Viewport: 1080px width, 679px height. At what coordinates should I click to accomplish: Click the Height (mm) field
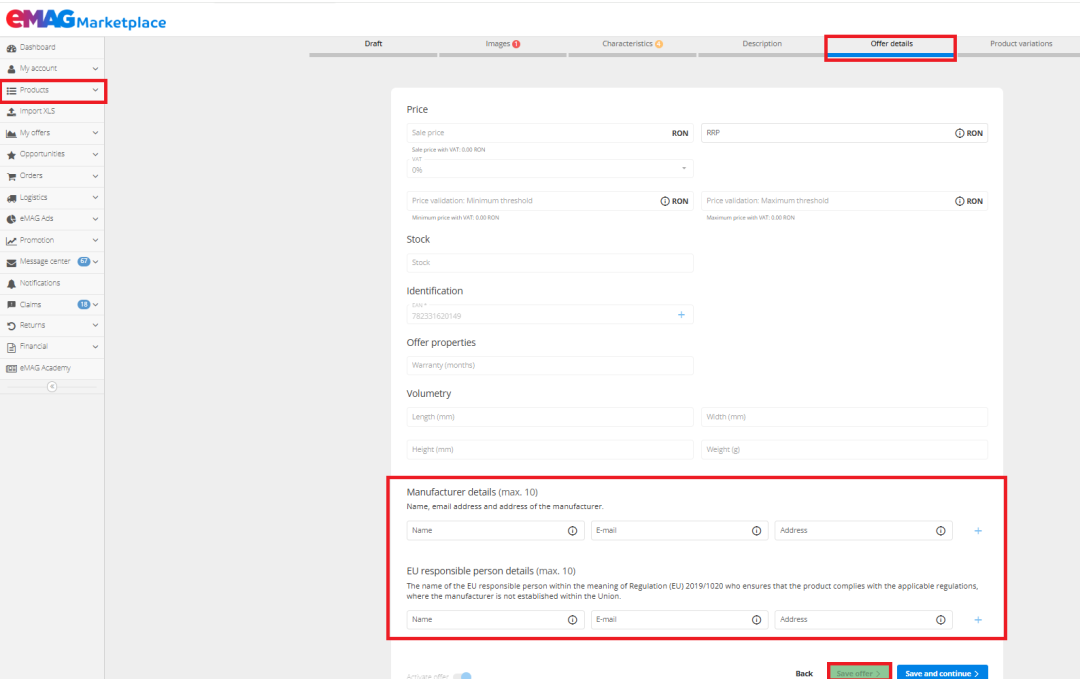(550, 449)
